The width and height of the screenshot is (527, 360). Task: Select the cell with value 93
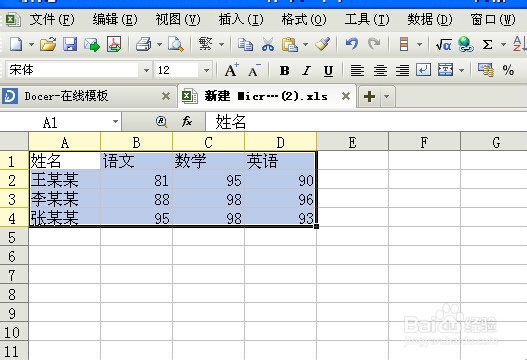pyautogui.click(x=280, y=218)
